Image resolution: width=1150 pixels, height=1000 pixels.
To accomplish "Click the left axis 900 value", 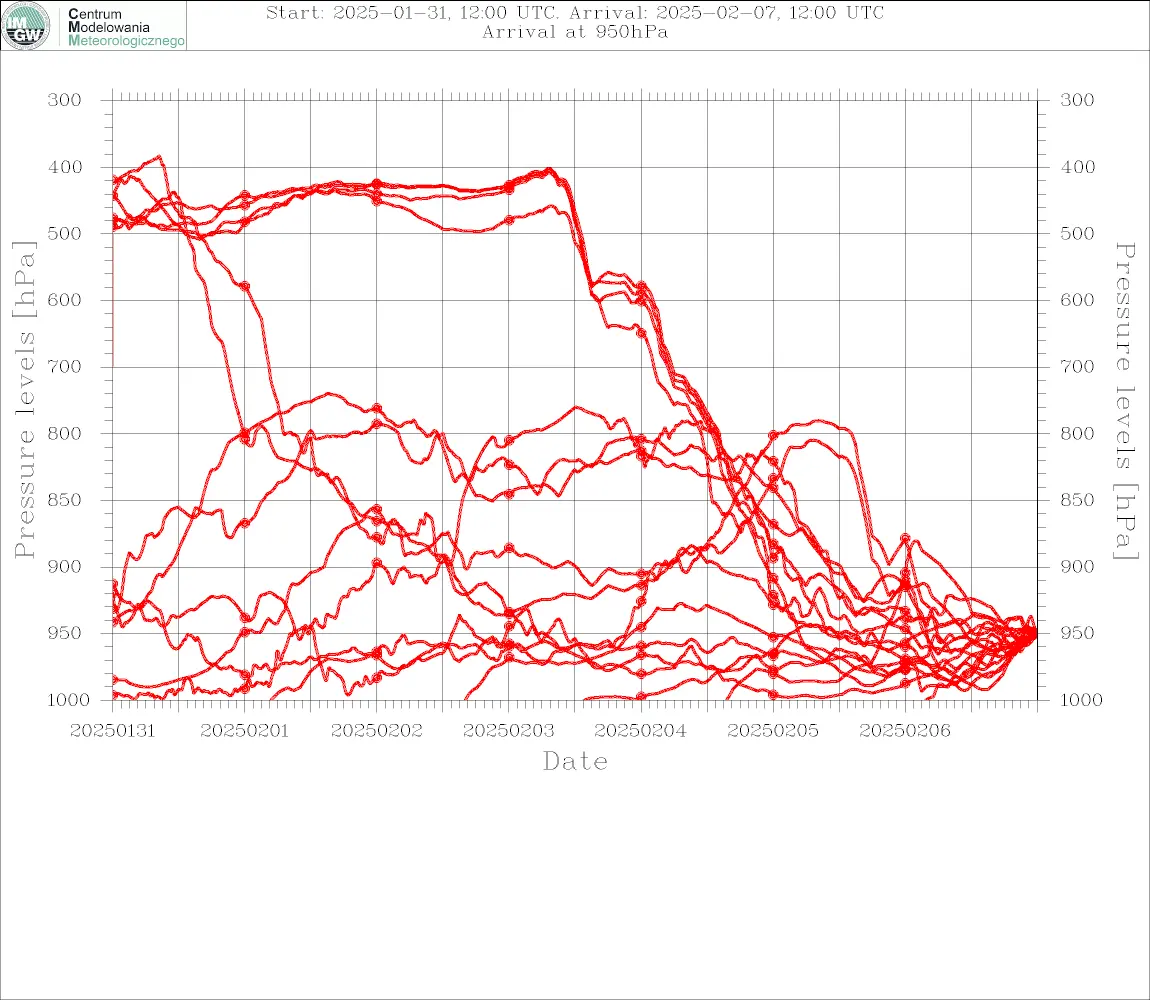I will 65,566.
